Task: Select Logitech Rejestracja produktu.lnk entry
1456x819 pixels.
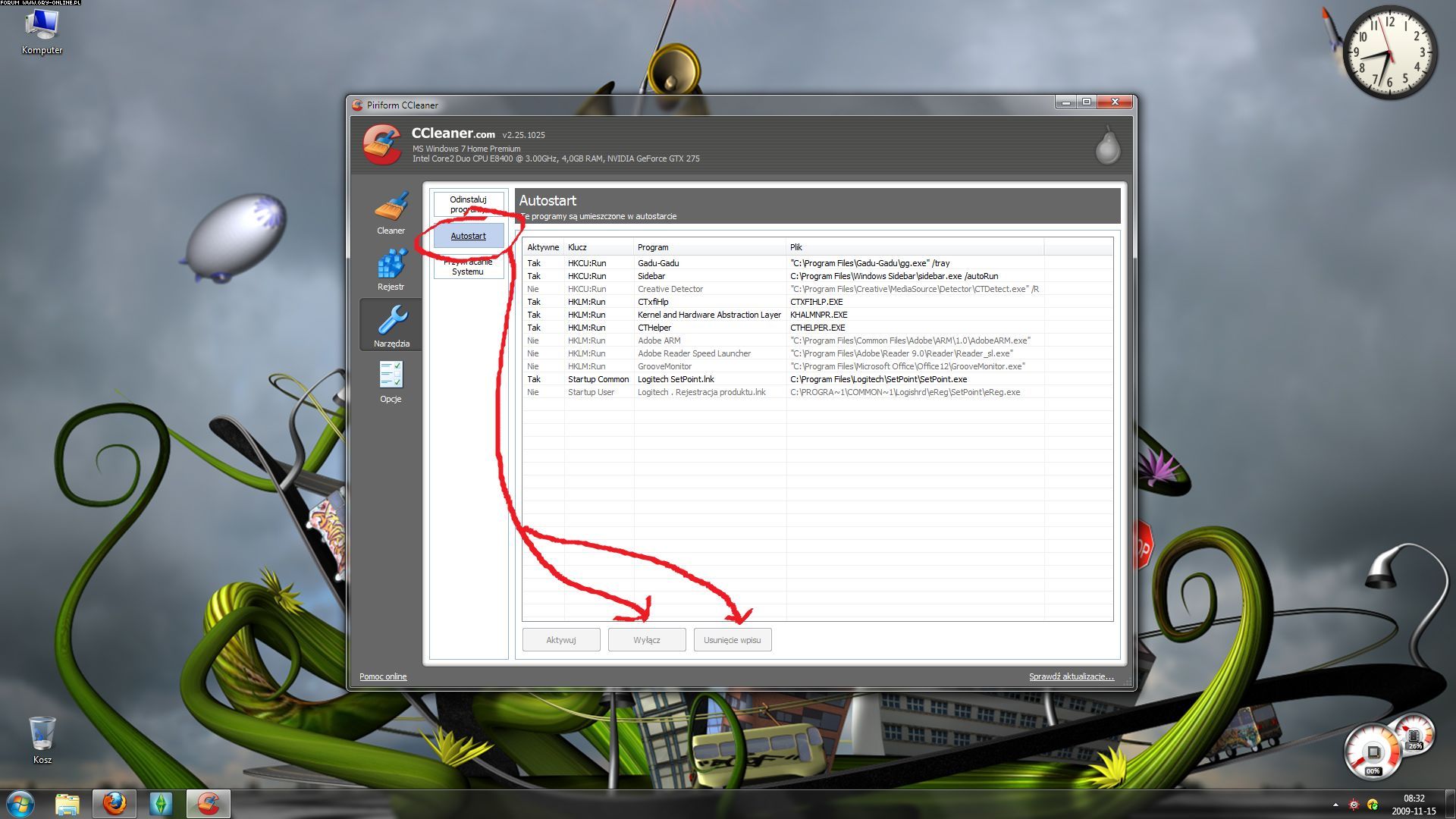Action: (817, 392)
